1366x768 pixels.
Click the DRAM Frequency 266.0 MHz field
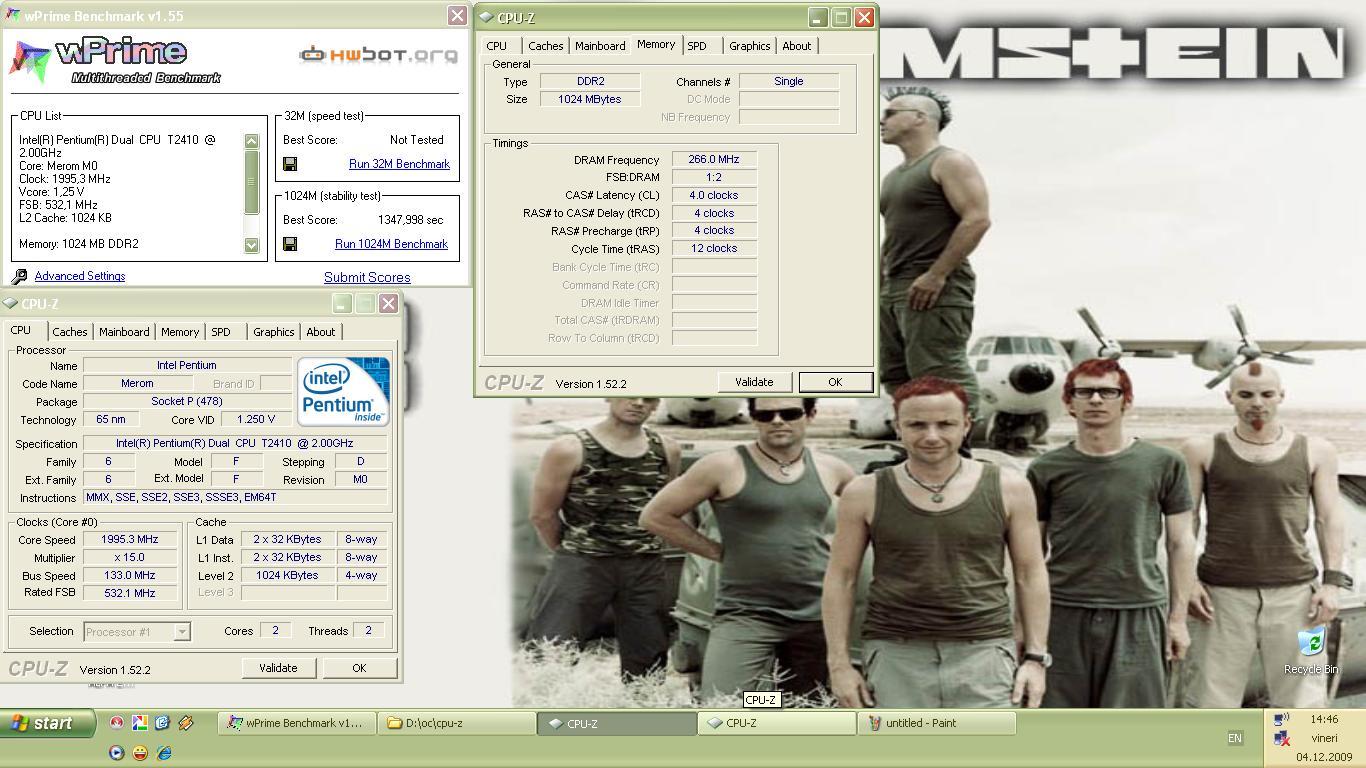[x=714, y=160]
